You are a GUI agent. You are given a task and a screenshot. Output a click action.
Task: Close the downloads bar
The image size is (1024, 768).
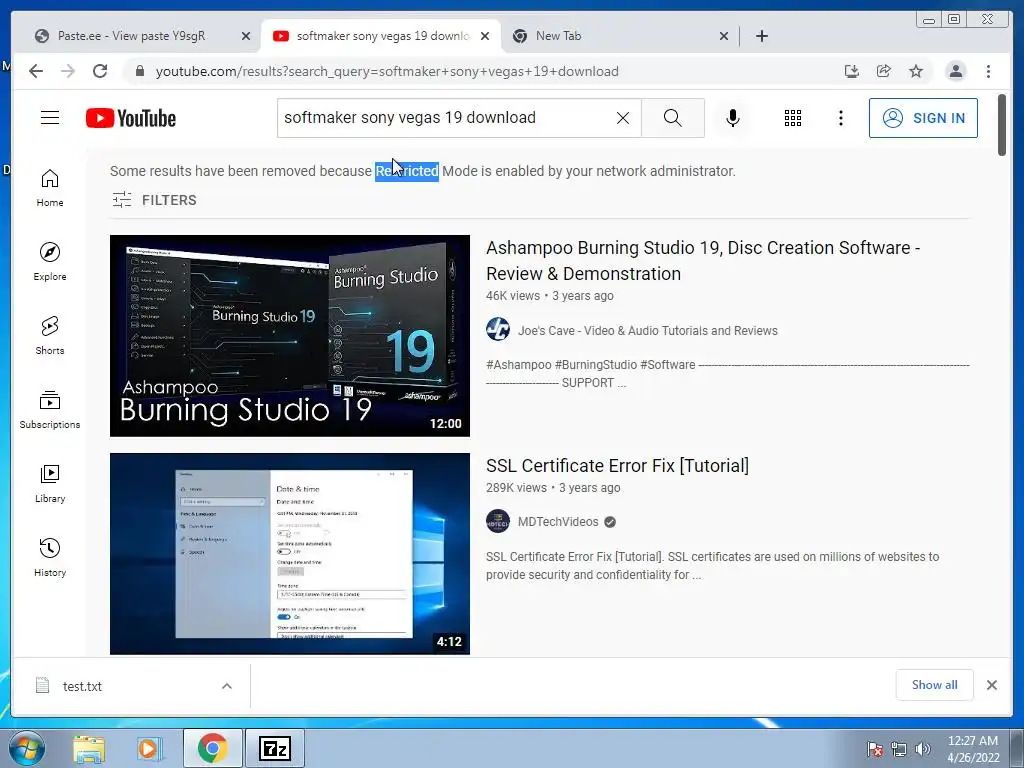991,684
